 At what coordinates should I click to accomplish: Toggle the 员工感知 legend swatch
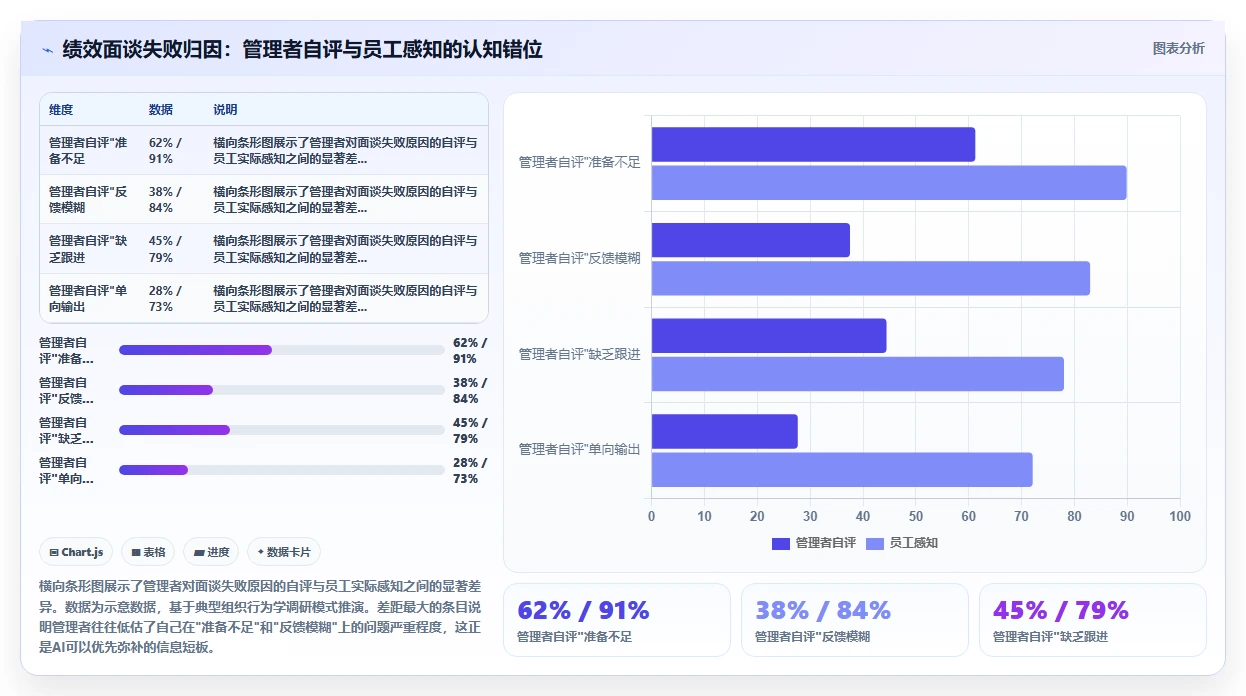coord(875,543)
